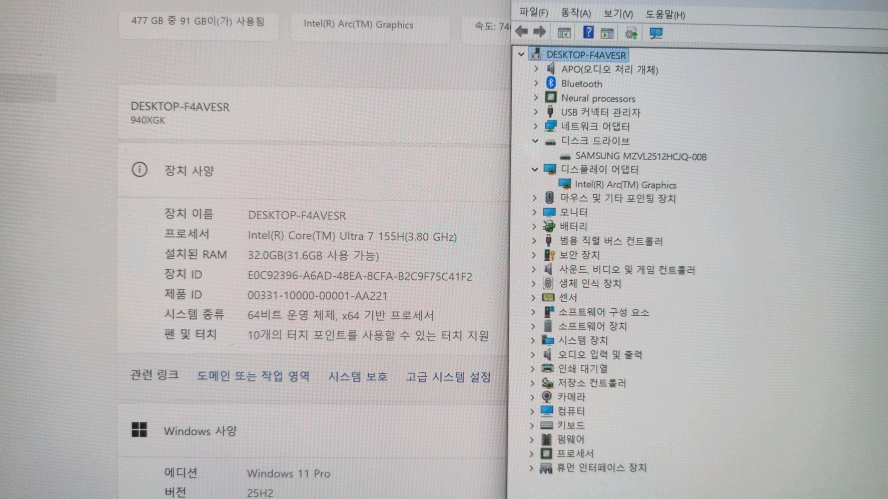Open the 동작(A) menu
888x499 pixels.
click(x=575, y=13)
